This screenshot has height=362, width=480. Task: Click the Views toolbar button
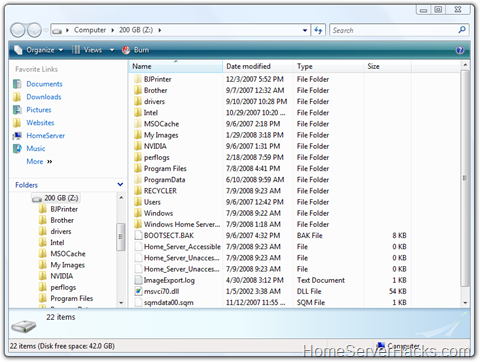87,50
